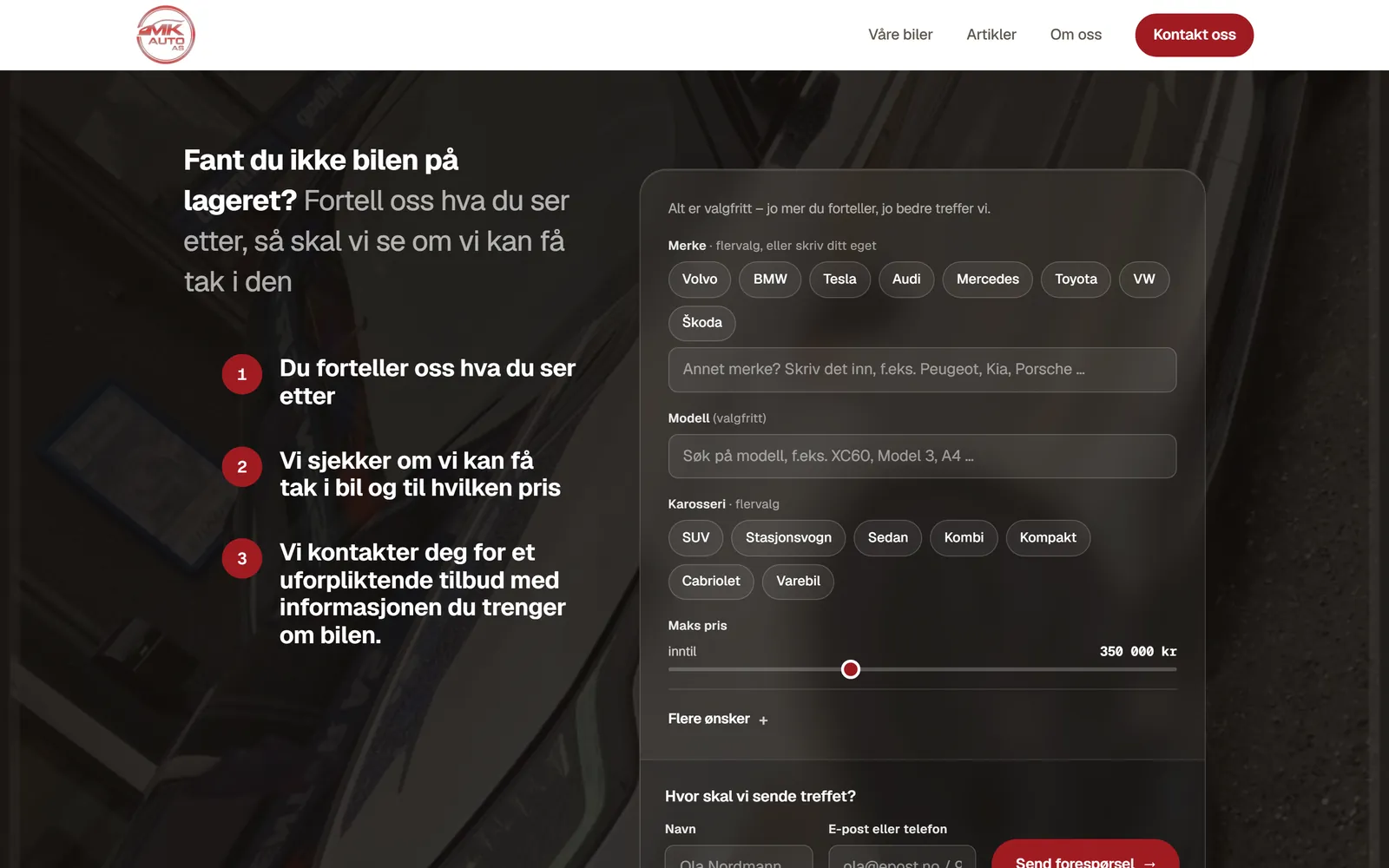Click the Maks pris slider handle
The height and width of the screenshot is (868, 1389).
[x=851, y=669]
